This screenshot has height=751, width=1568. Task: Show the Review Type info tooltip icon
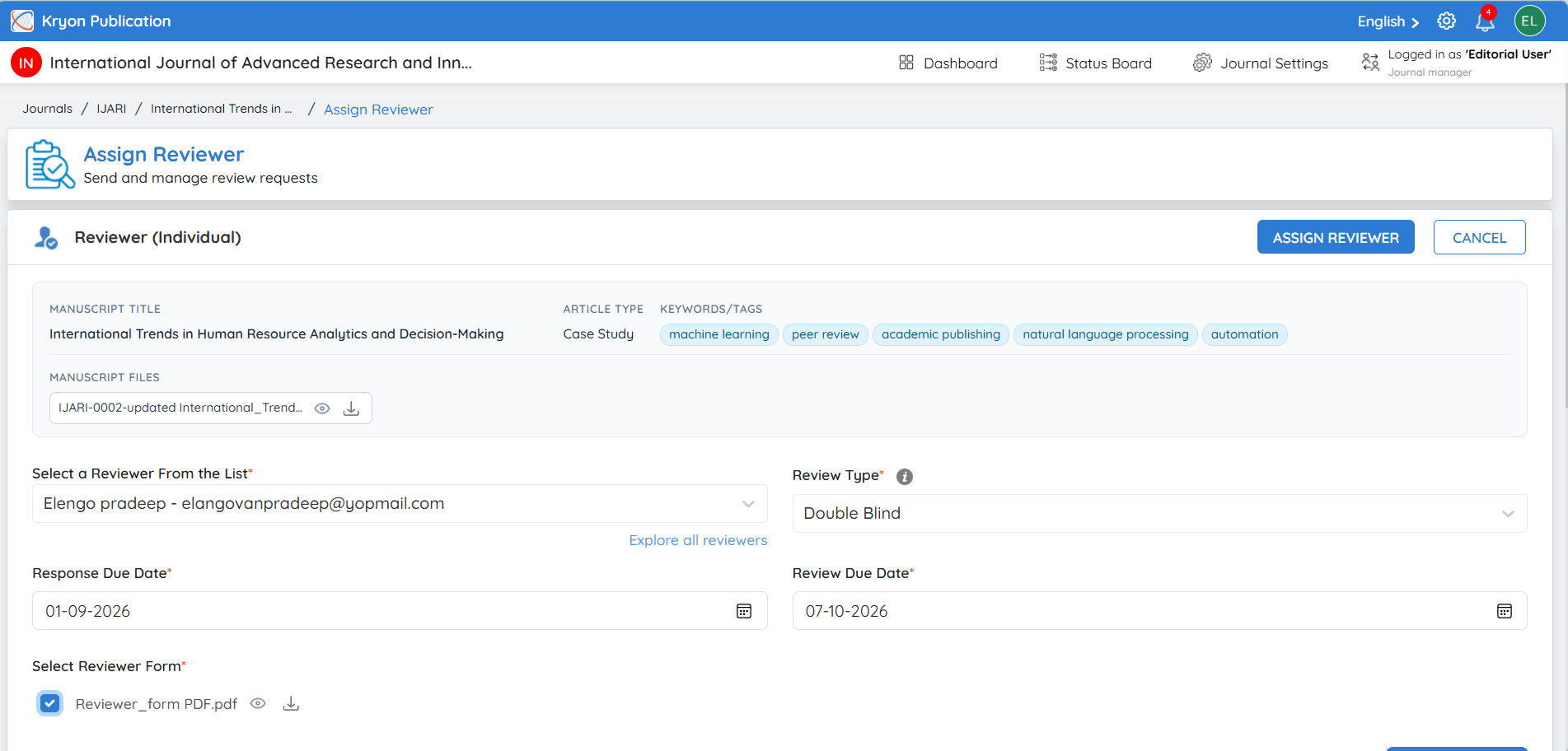pos(904,477)
